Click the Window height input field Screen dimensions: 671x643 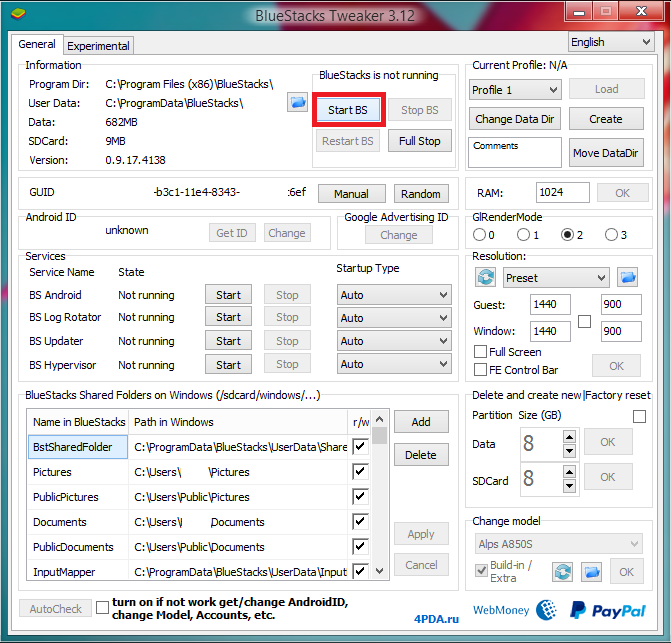pos(621,331)
